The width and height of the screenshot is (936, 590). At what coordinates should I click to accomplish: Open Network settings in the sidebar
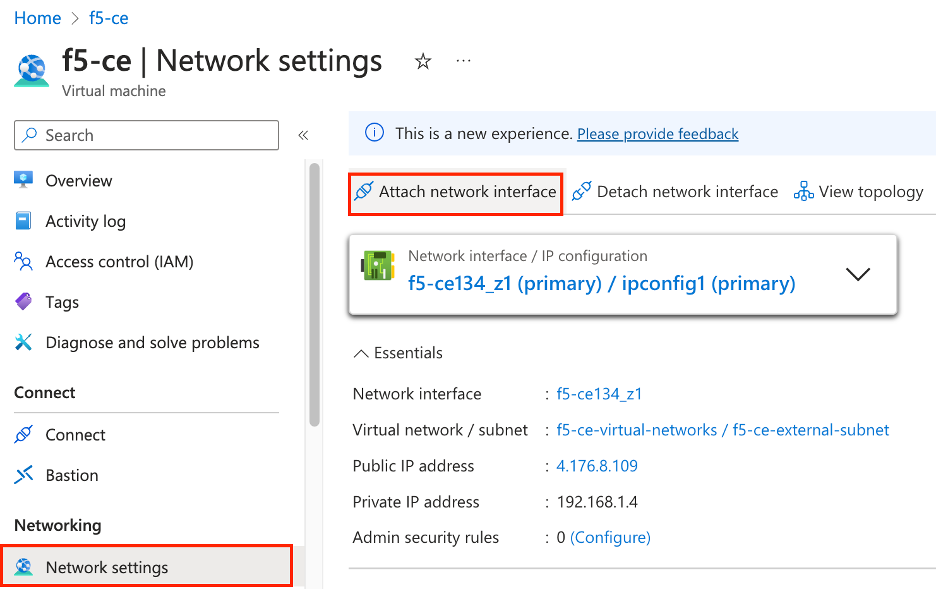[x=107, y=567]
